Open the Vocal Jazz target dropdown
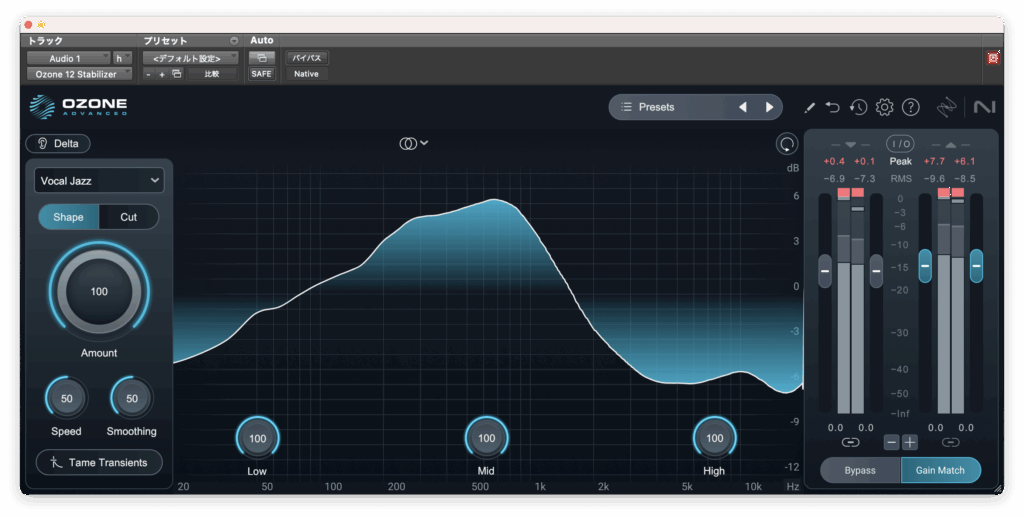This screenshot has width=1024, height=518. [x=99, y=180]
